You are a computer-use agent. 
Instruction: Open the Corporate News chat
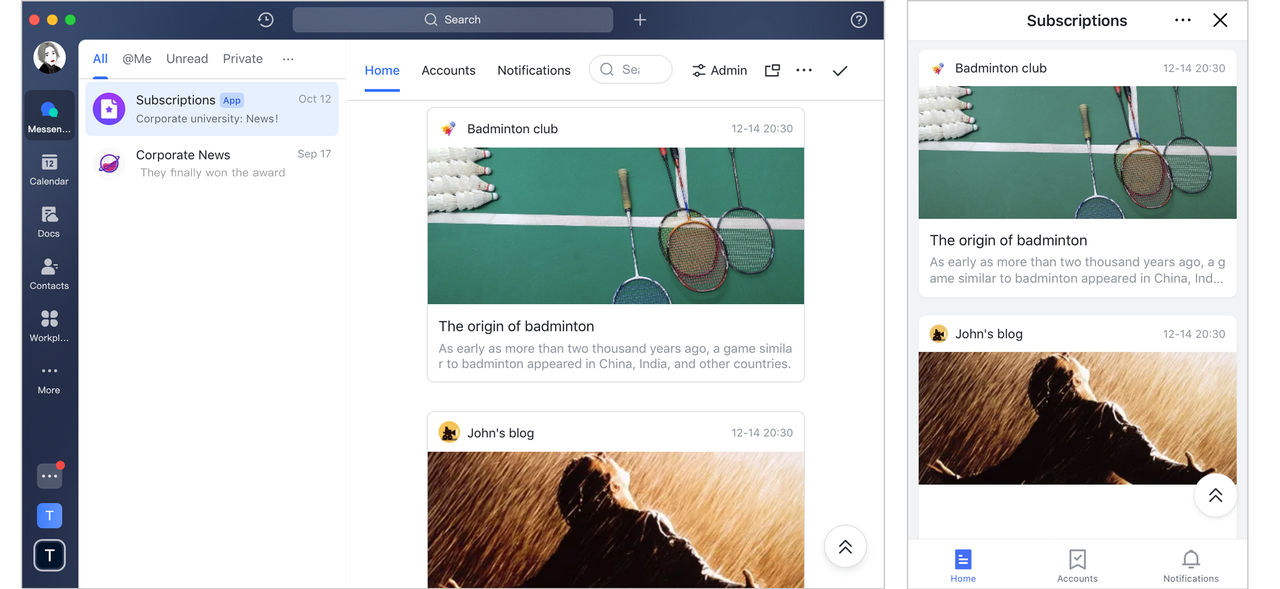coord(212,163)
